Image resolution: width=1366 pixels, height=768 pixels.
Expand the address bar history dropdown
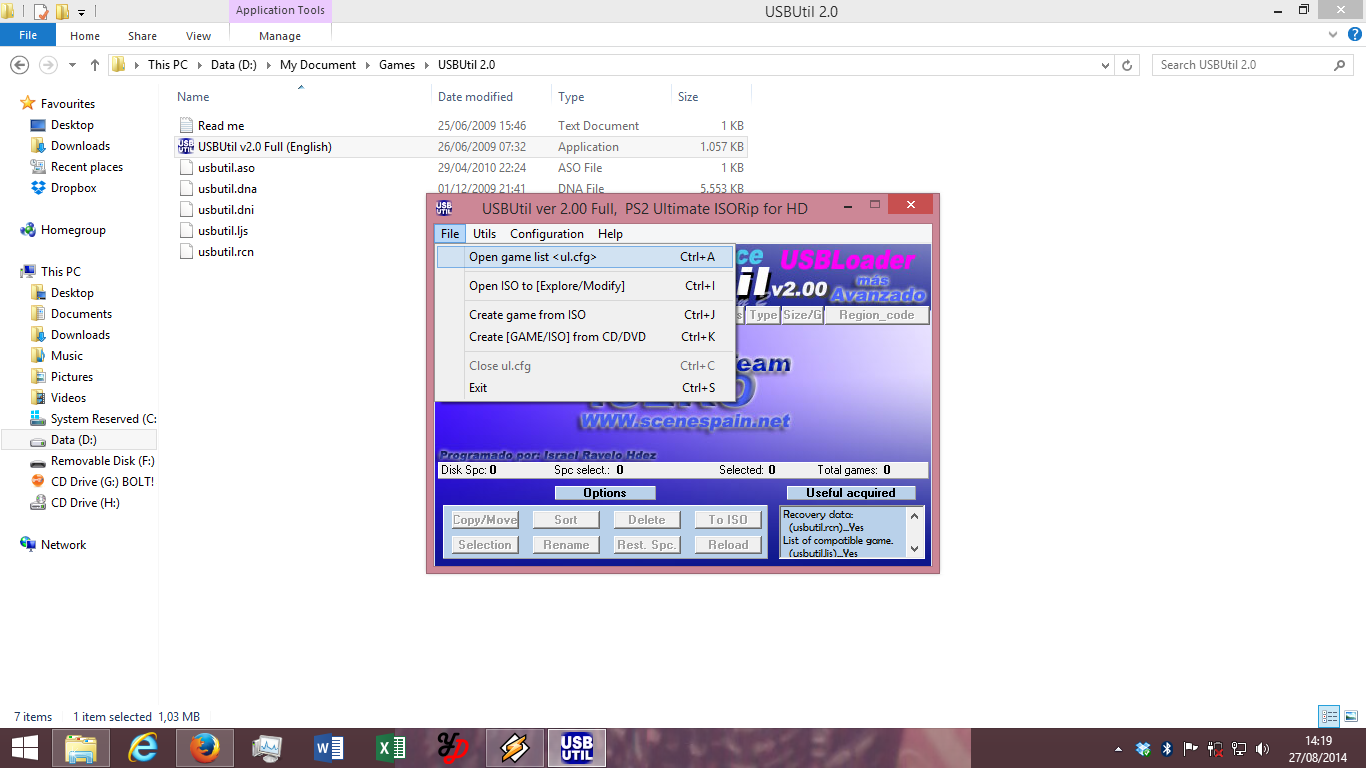click(x=1105, y=65)
